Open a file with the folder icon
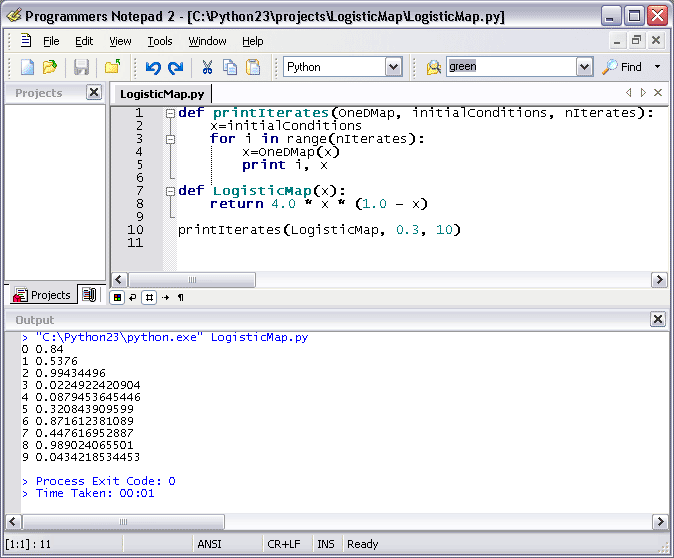Viewport: 674px width, 558px height. [50, 67]
